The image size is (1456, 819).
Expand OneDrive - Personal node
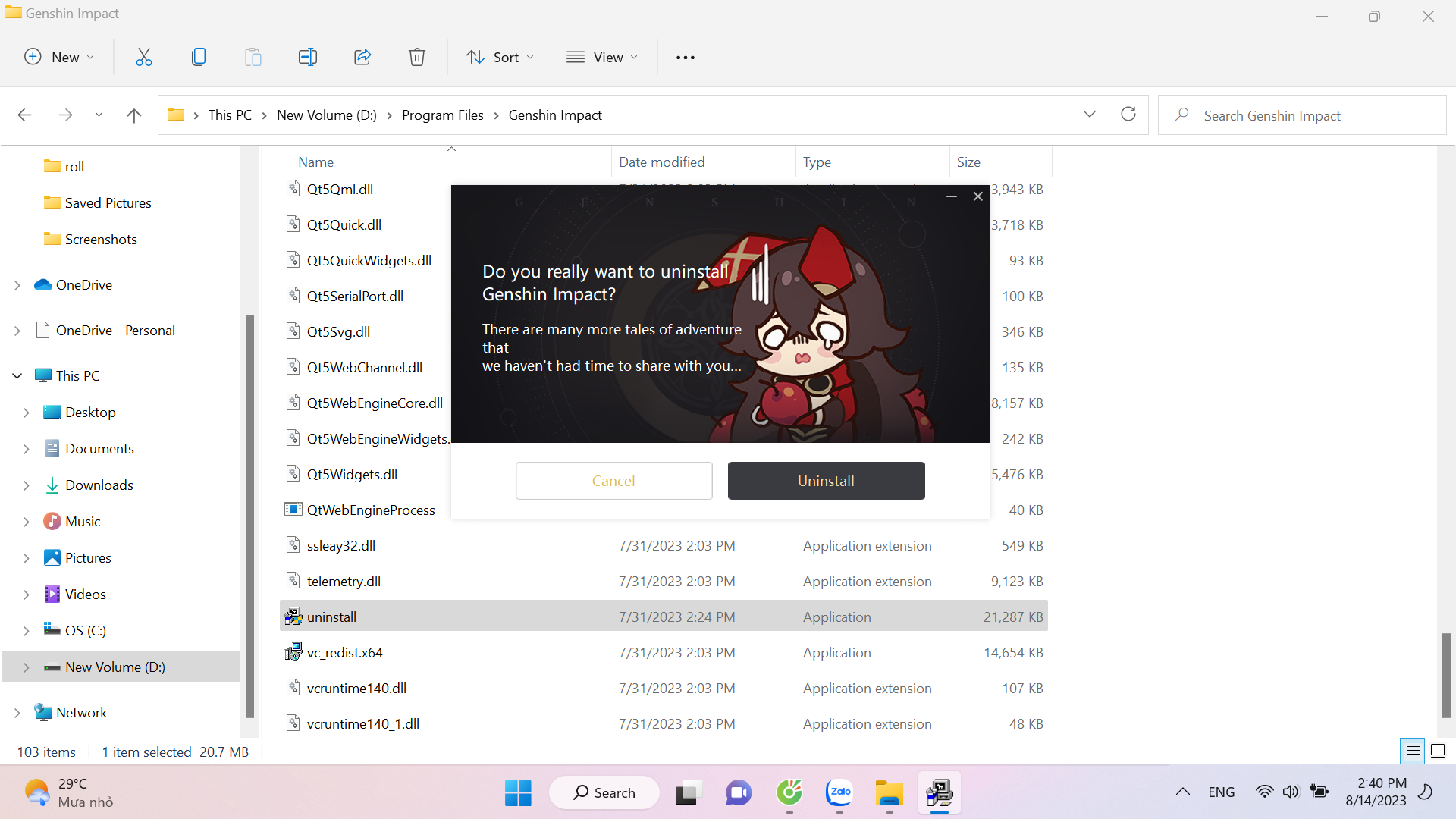pos(17,331)
